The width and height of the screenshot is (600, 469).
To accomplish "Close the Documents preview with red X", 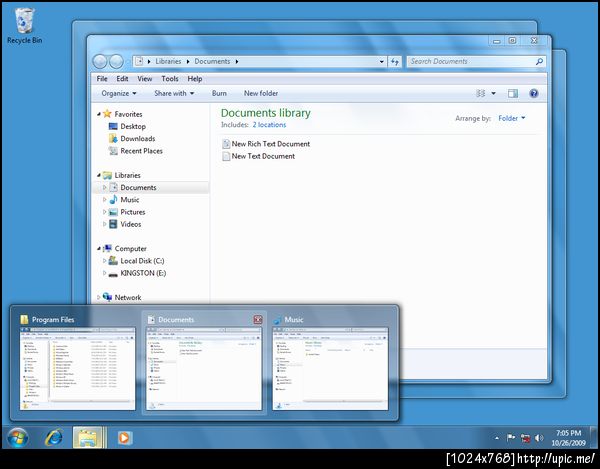I will pyautogui.click(x=258, y=319).
